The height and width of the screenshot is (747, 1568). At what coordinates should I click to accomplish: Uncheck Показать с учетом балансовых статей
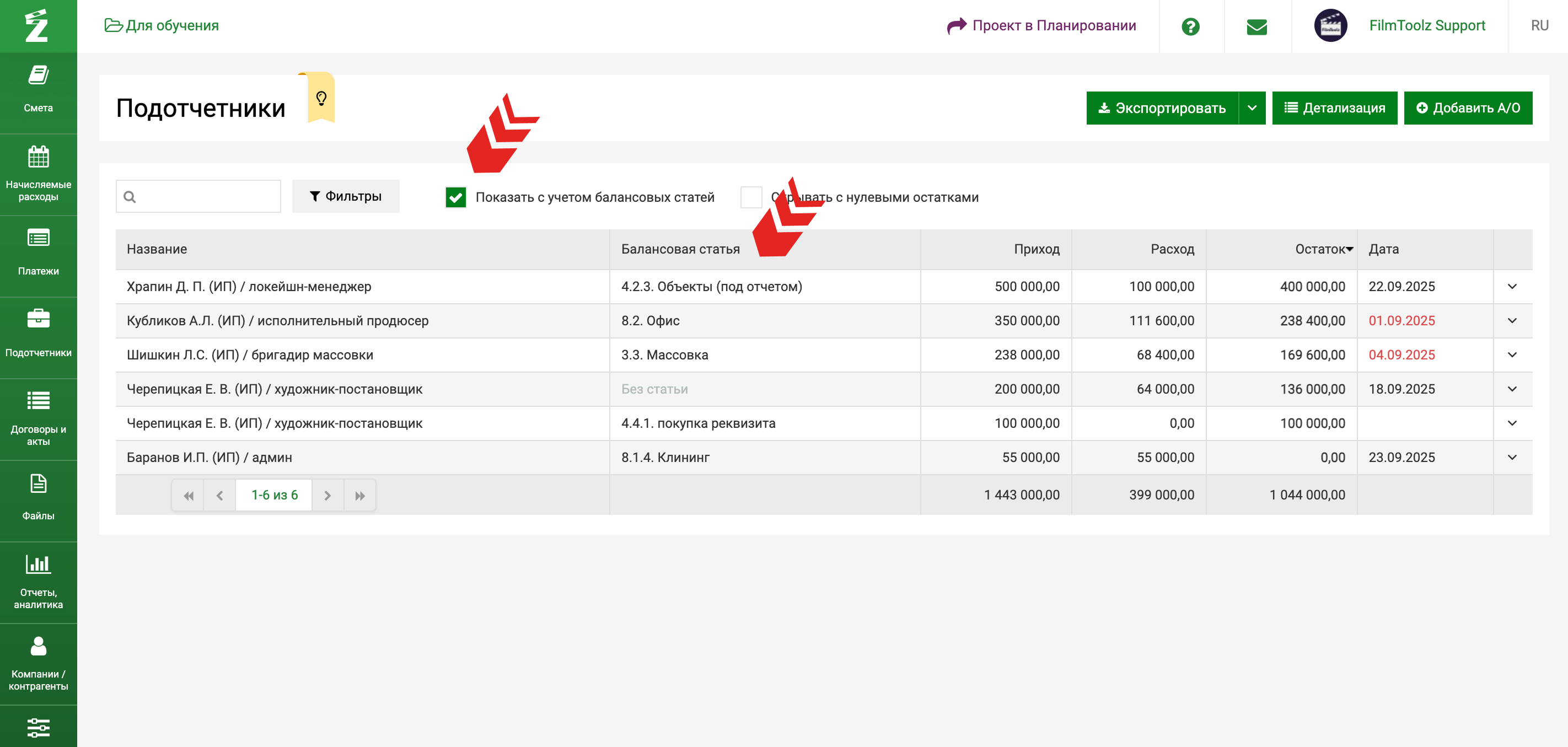pos(455,197)
